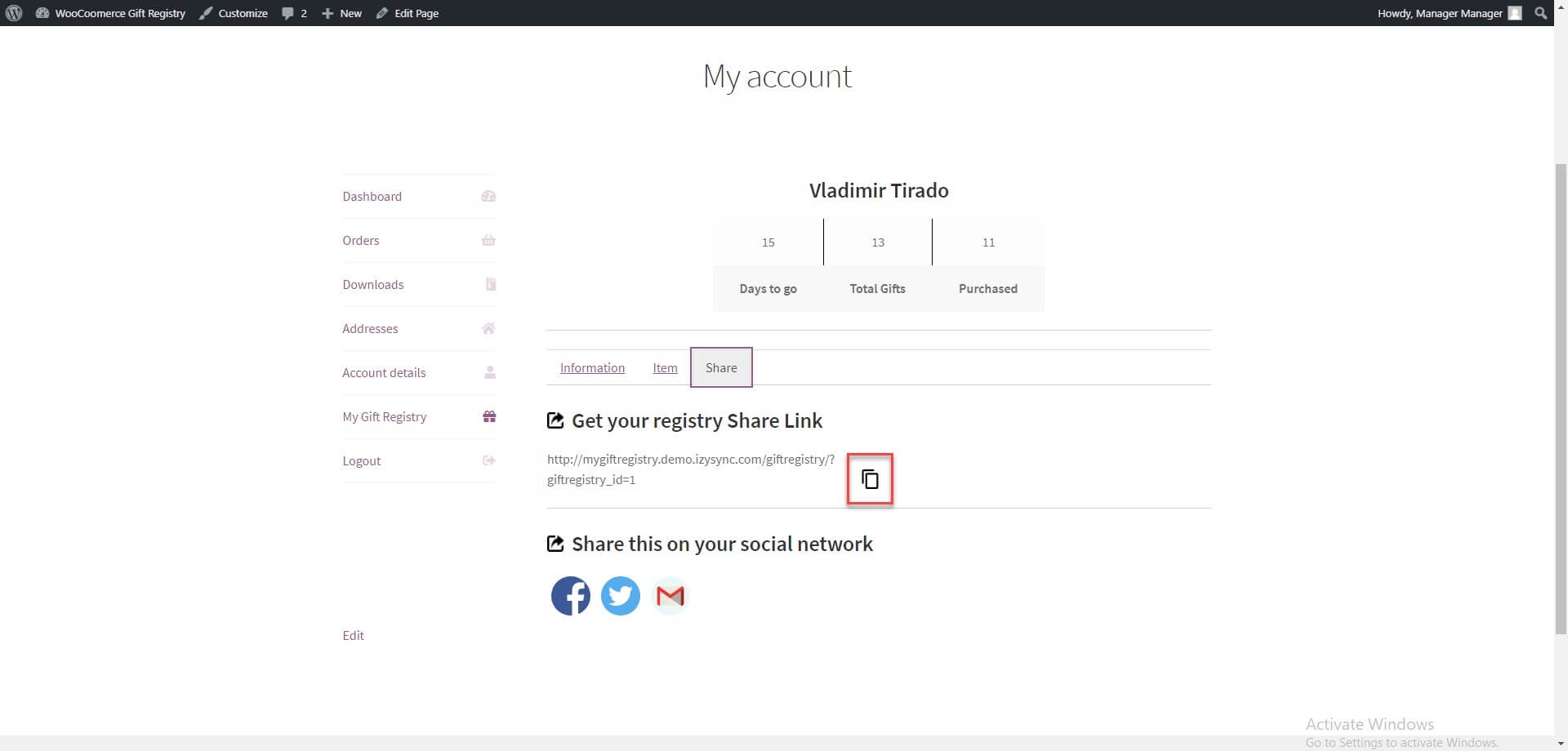Open Account details link
The width and height of the screenshot is (1568, 751).
click(x=384, y=373)
